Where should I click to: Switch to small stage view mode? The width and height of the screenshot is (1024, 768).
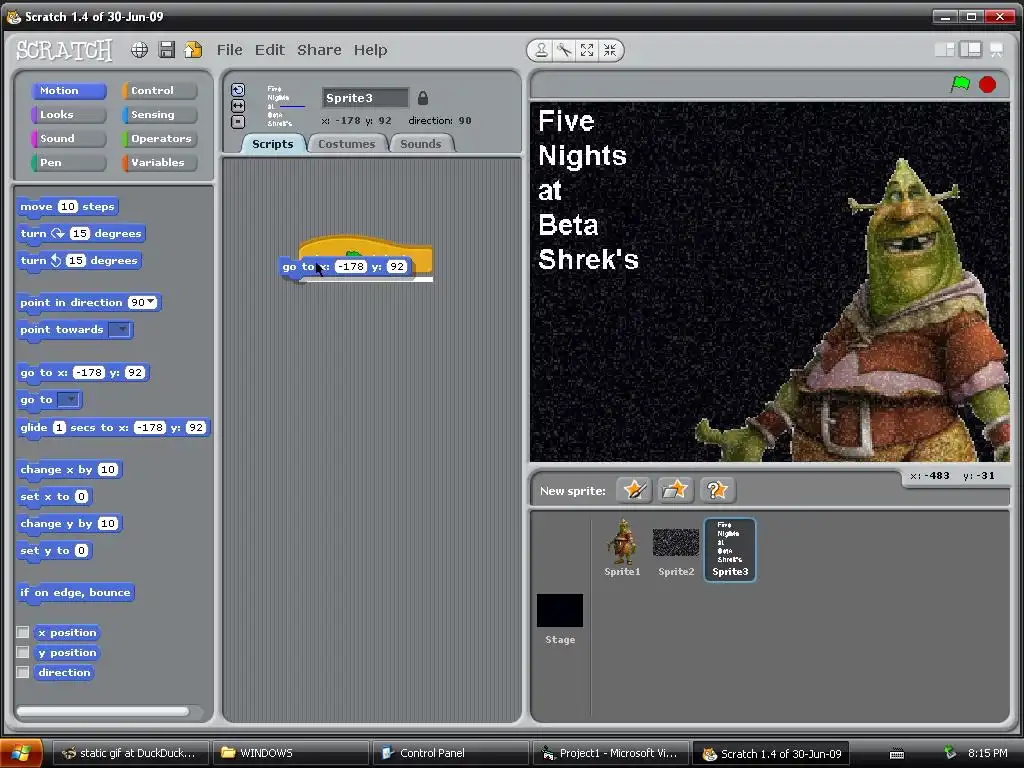(x=945, y=50)
